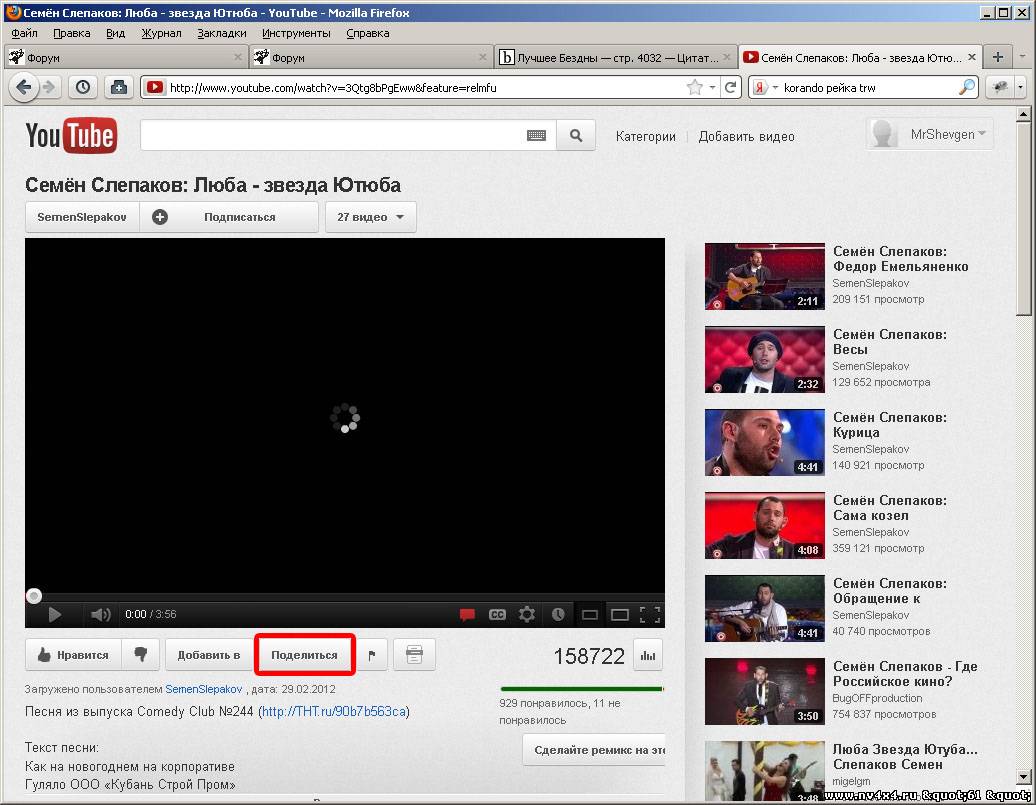Click the Нравится like button
The image size is (1036, 805).
pos(73,655)
